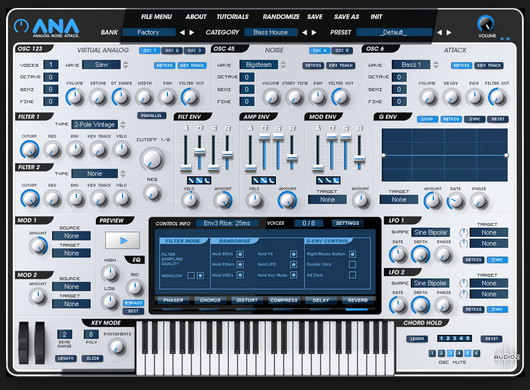This screenshot has width=530, height=390.
Task: Click the G ENV Amount knob
Action: (x=433, y=201)
